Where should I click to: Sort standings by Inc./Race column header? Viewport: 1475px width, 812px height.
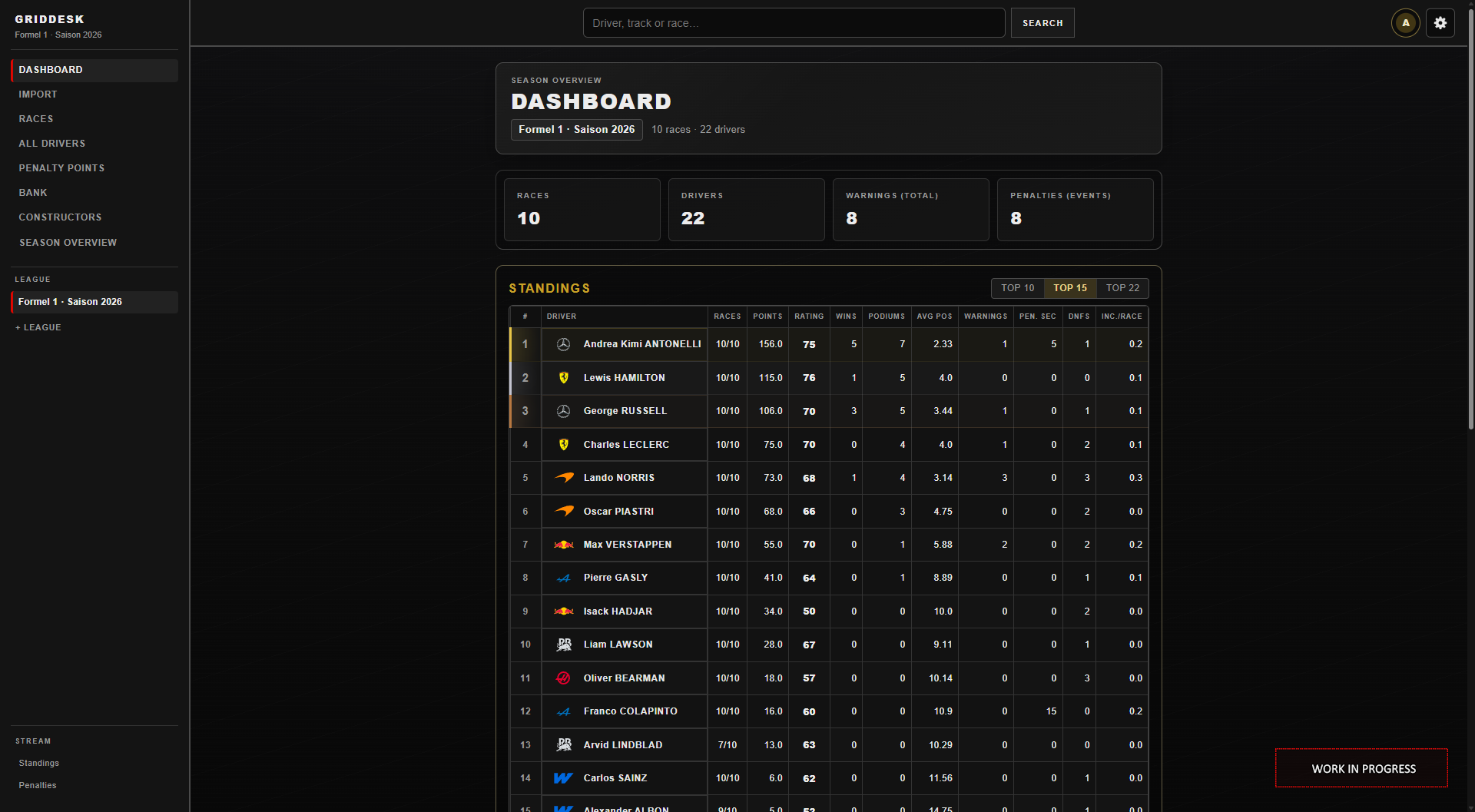click(1122, 317)
